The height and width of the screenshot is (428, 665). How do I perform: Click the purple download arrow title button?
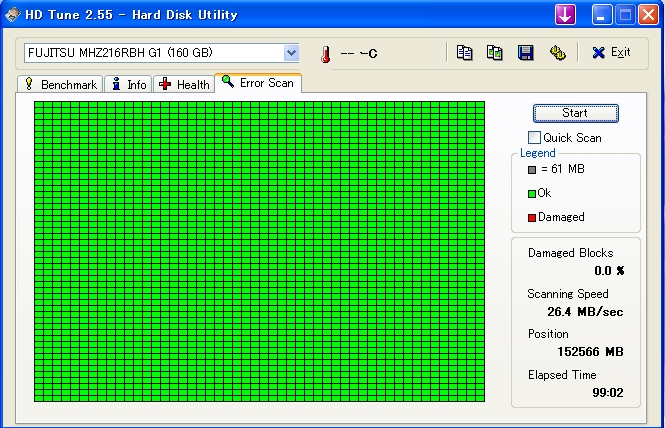(565, 15)
